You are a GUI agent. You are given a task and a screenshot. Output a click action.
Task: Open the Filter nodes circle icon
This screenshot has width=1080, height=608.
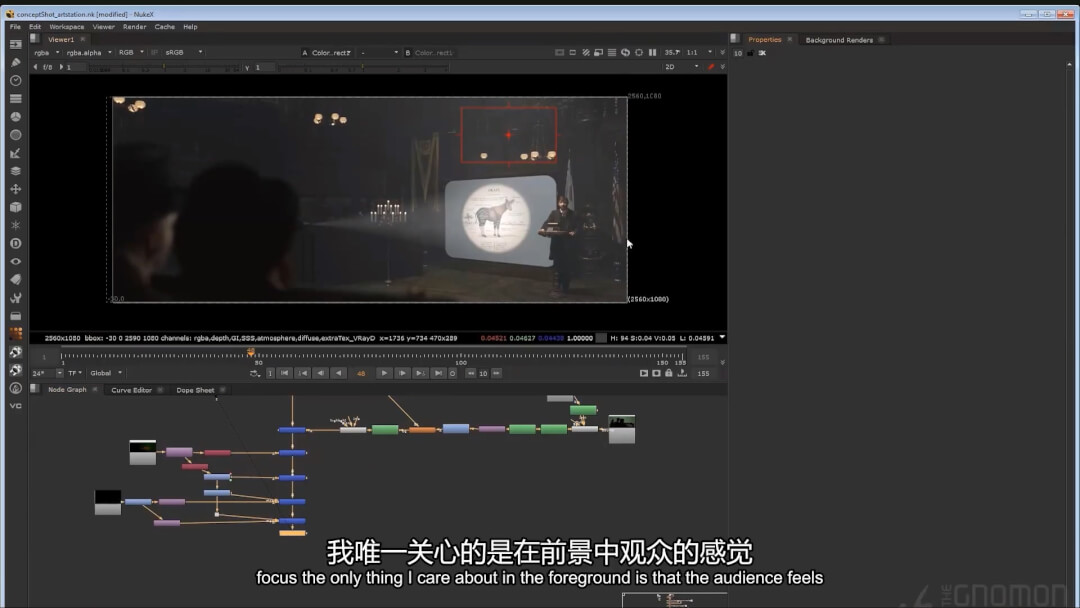pos(15,135)
